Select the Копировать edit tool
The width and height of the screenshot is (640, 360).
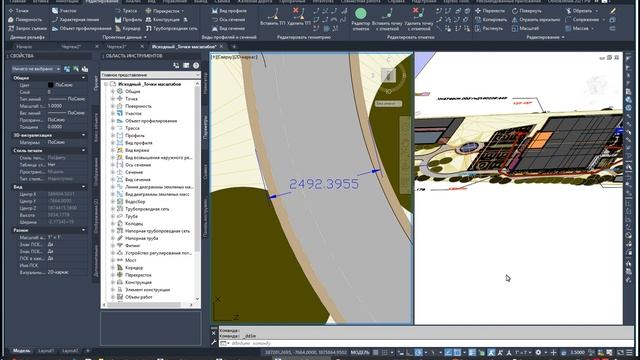click(491, 20)
